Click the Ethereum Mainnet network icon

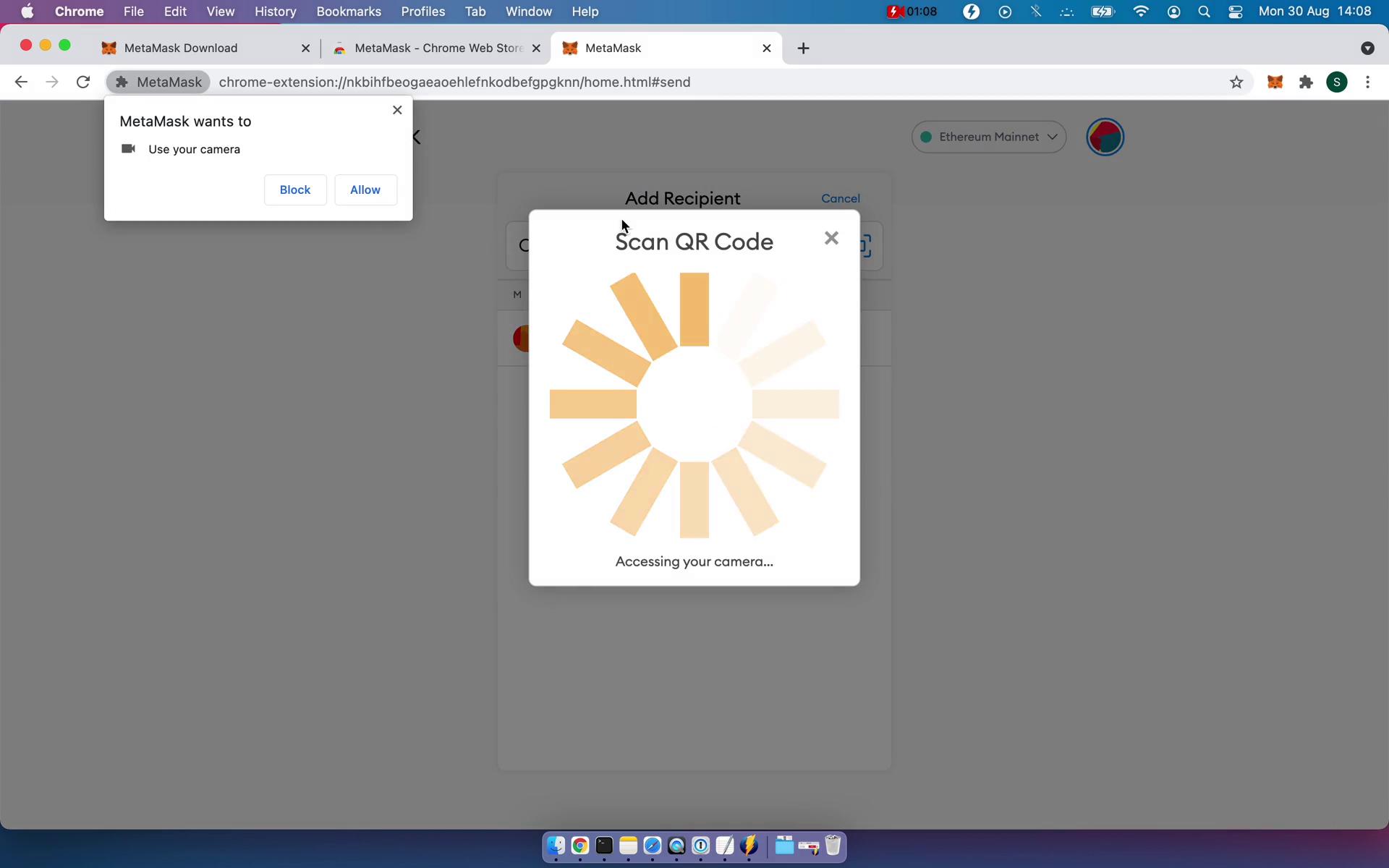(x=928, y=136)
